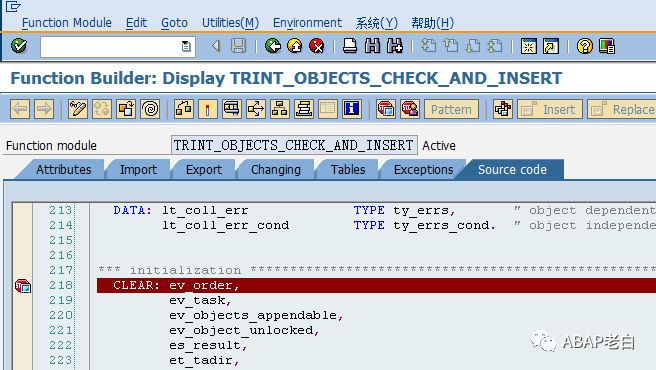
Task: Click the Last Page icon
Action: coord(495,46)
